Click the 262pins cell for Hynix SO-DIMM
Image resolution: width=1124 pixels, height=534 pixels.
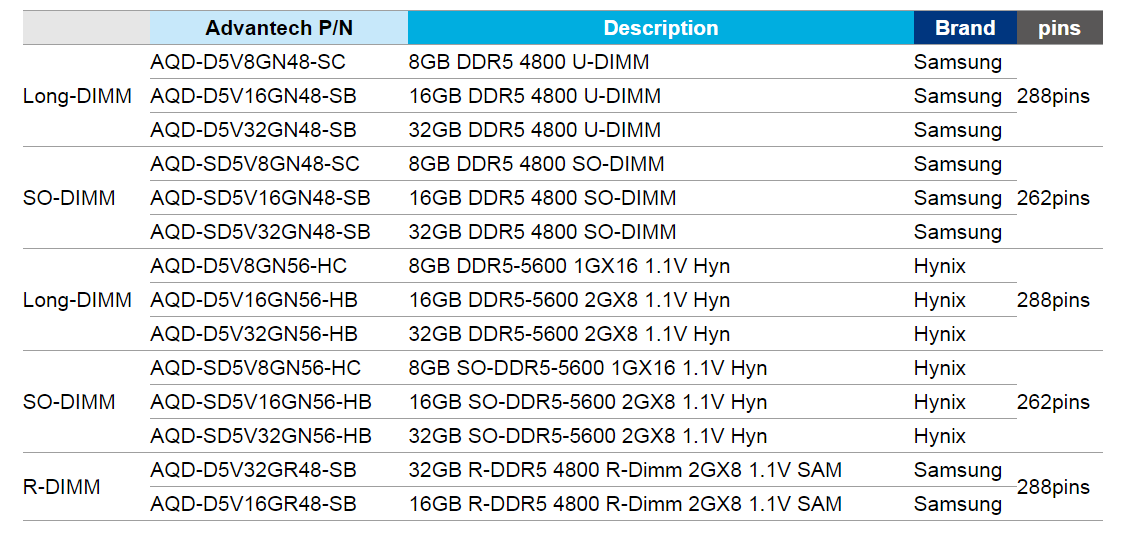coord(1053,402)
